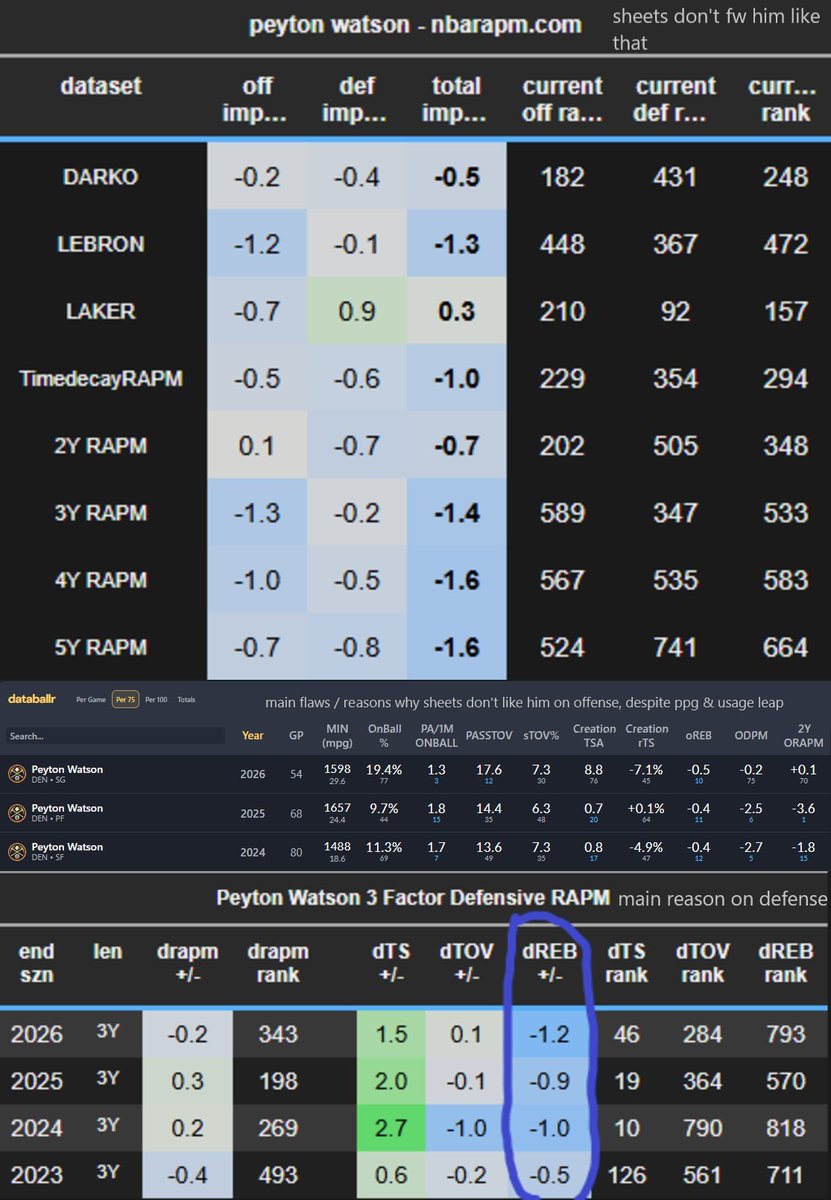Click the DARKO total impact value -0.5
The image size is (831, 1200).
click(456, 177)
